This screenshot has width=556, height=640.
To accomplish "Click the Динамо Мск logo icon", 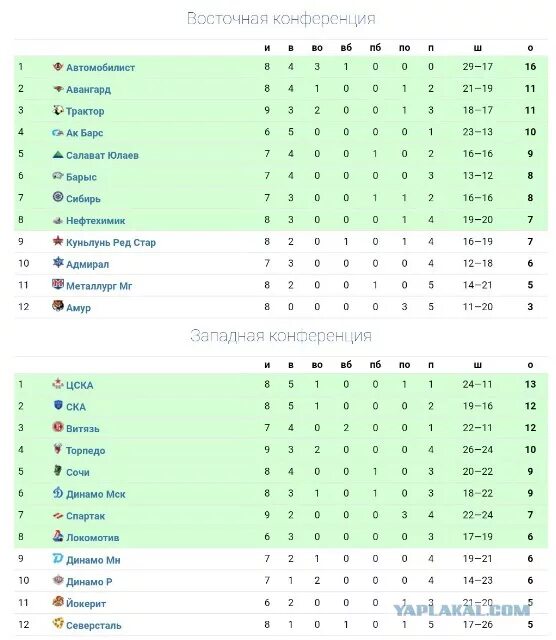I will pos(58,493).
